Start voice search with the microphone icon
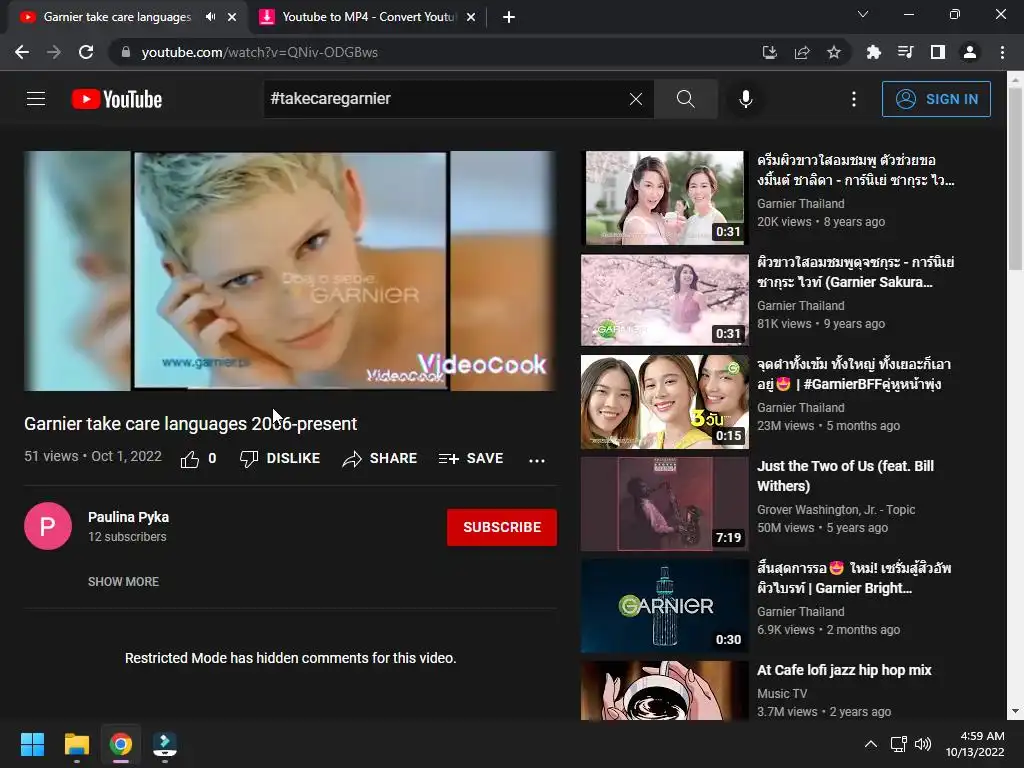 pyautogui.click(x=745, y=99)
